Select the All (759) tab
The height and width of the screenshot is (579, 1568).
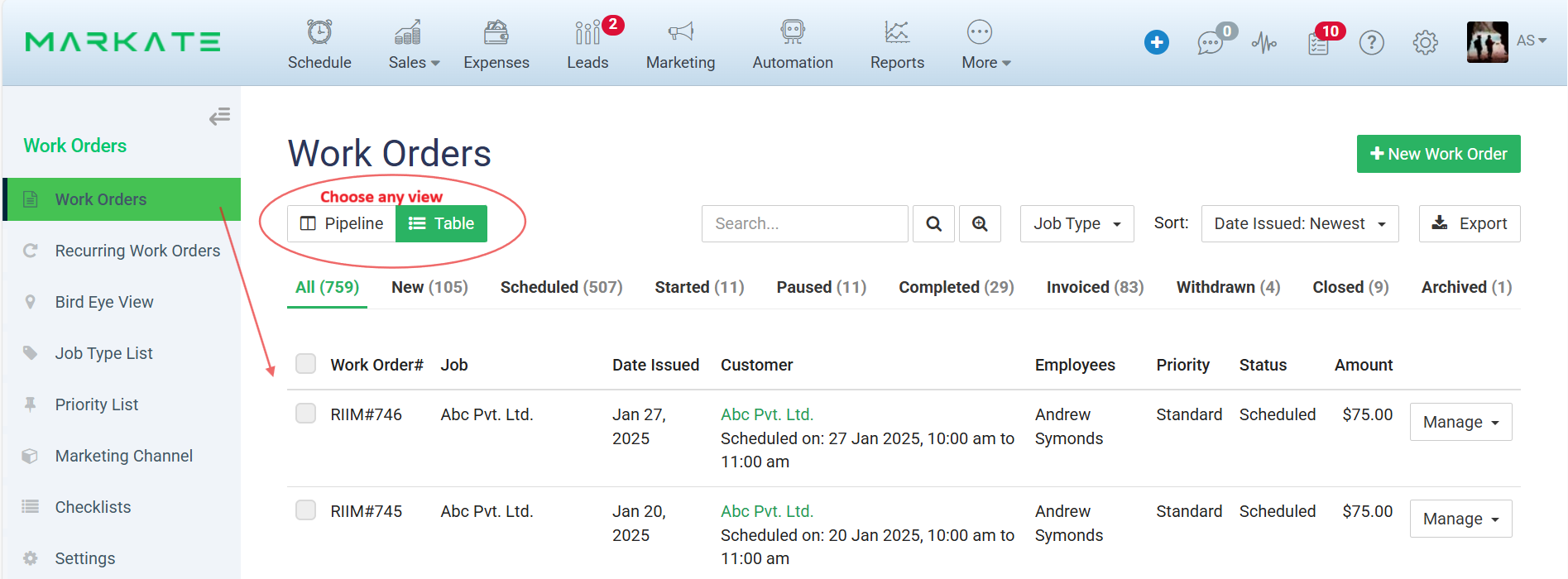(x=327, y=287)
